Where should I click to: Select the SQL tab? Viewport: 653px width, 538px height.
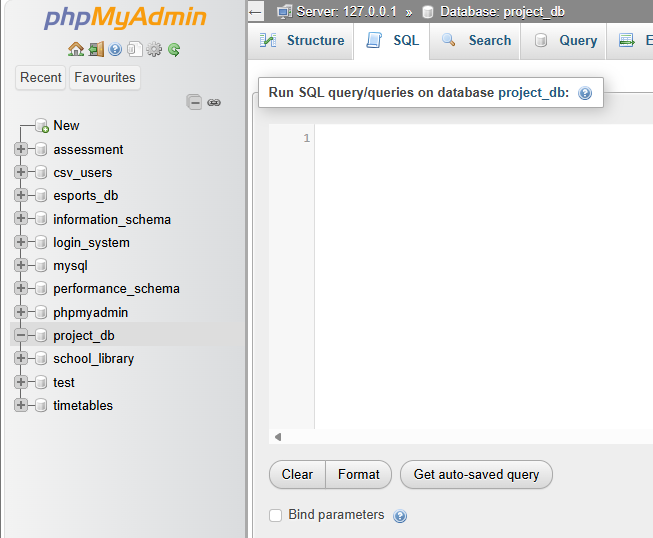coord(392,41)
